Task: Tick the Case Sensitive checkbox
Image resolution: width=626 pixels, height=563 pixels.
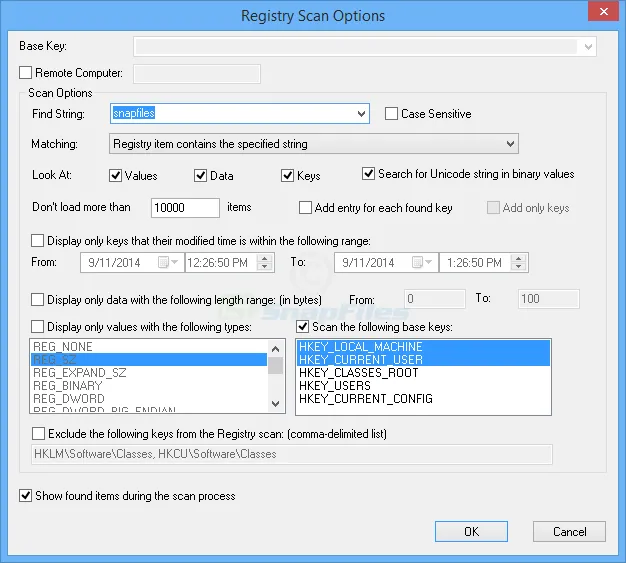Action: pyautogui.click(x=391, y=113)
